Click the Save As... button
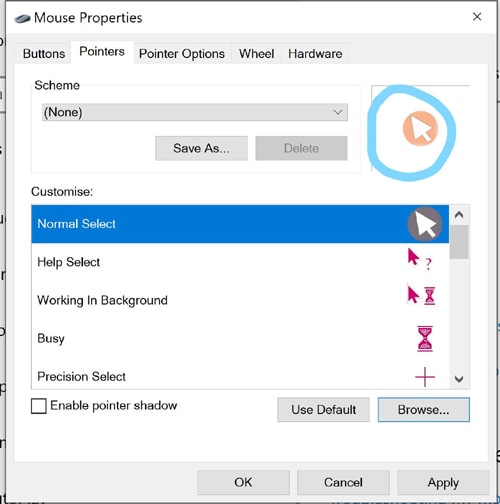The image size is (500, 504). click(201, 148)
